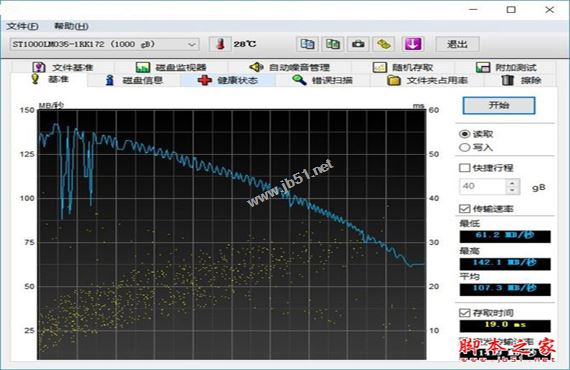The image size is (570, 370).
Task: Close the window
Action: (x=550, y=10)
